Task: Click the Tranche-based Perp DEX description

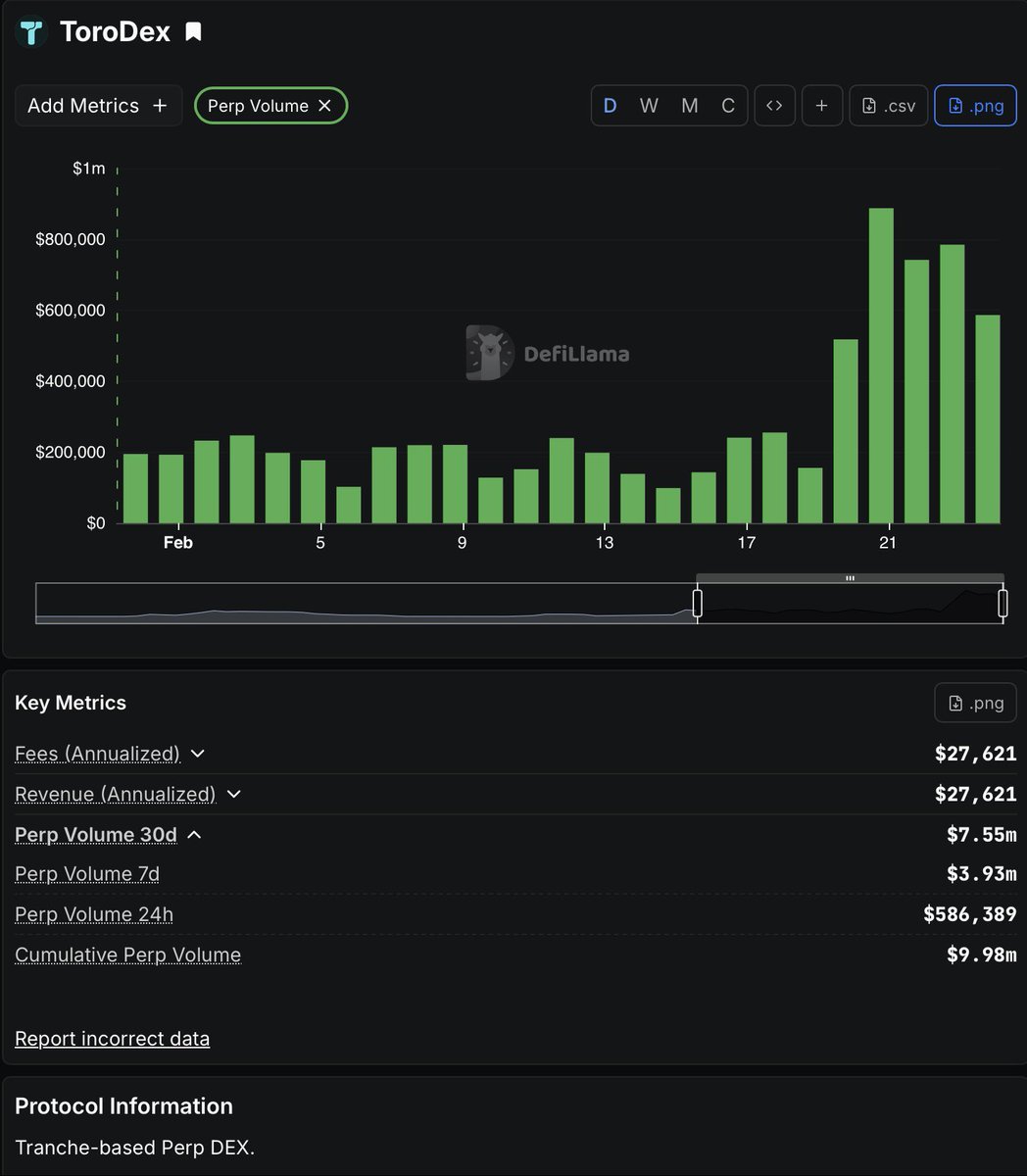Action: click(x=135, y=1148)
